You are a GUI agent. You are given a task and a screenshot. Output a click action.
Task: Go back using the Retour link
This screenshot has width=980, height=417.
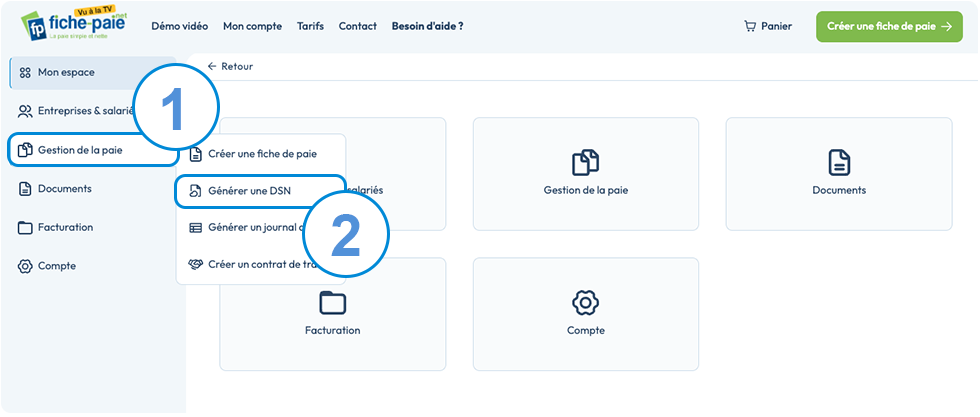230,66
